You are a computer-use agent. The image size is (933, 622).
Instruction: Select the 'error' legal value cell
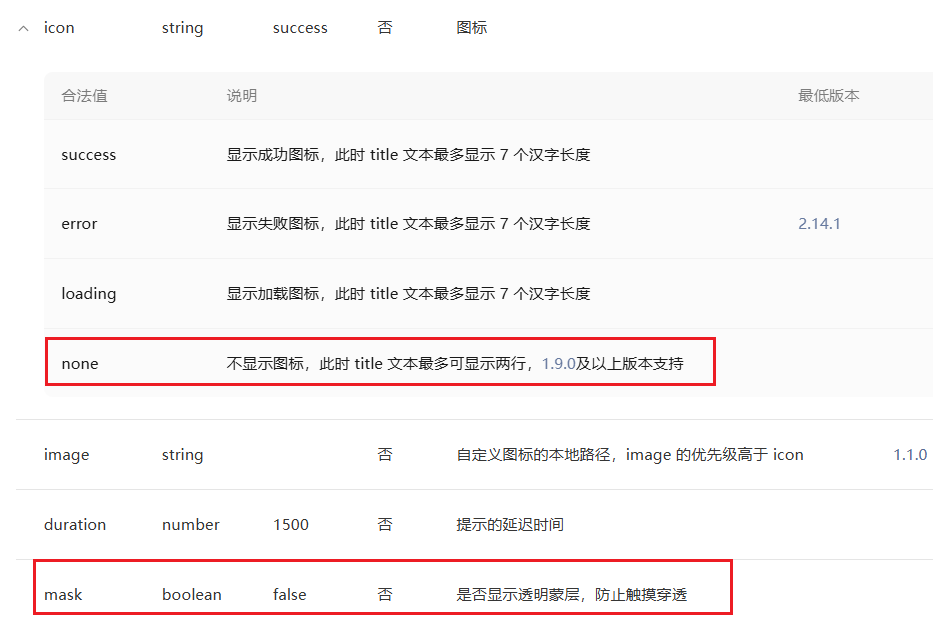point(79,224)
